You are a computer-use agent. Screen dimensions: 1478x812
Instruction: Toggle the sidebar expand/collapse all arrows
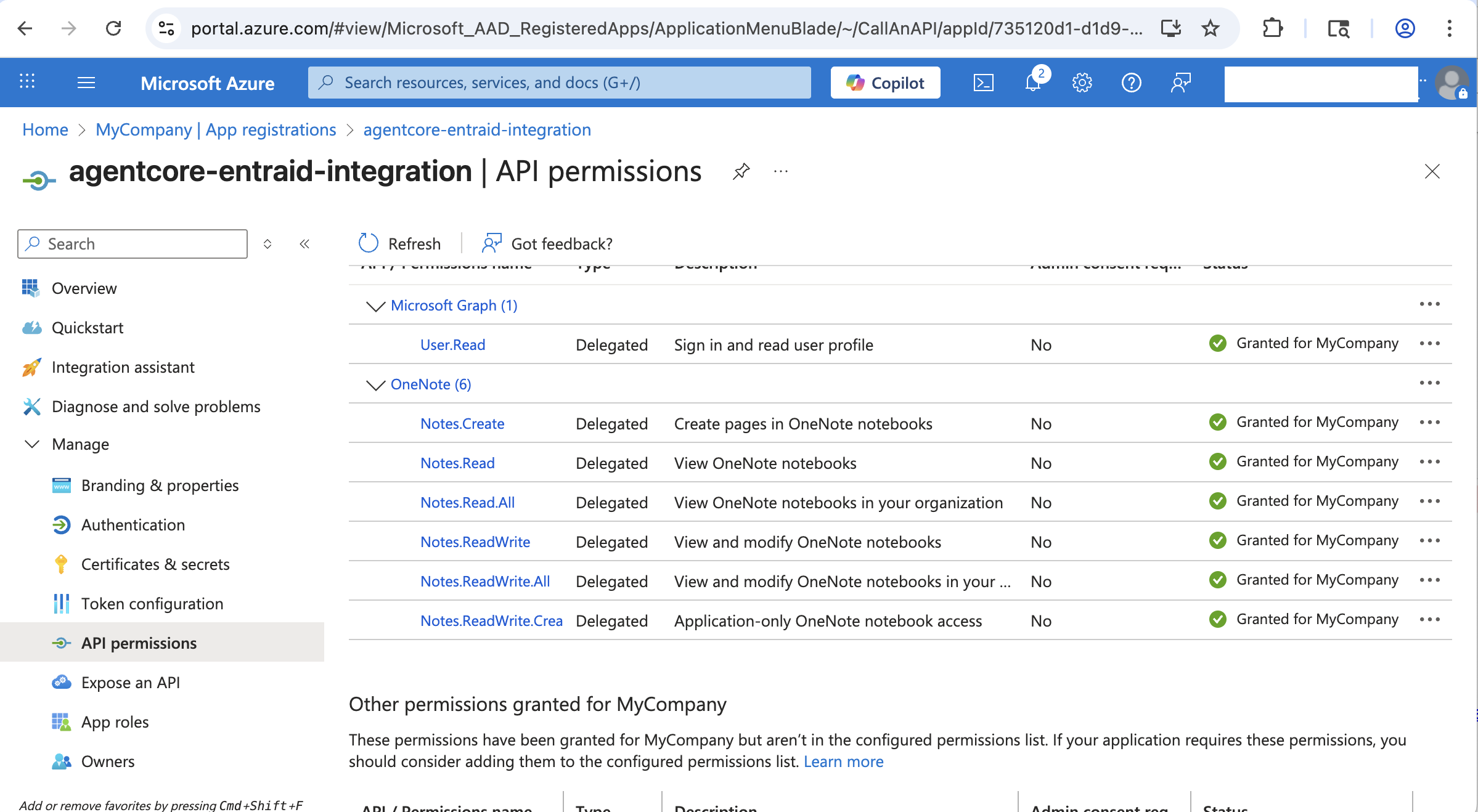tap(267, 244)
